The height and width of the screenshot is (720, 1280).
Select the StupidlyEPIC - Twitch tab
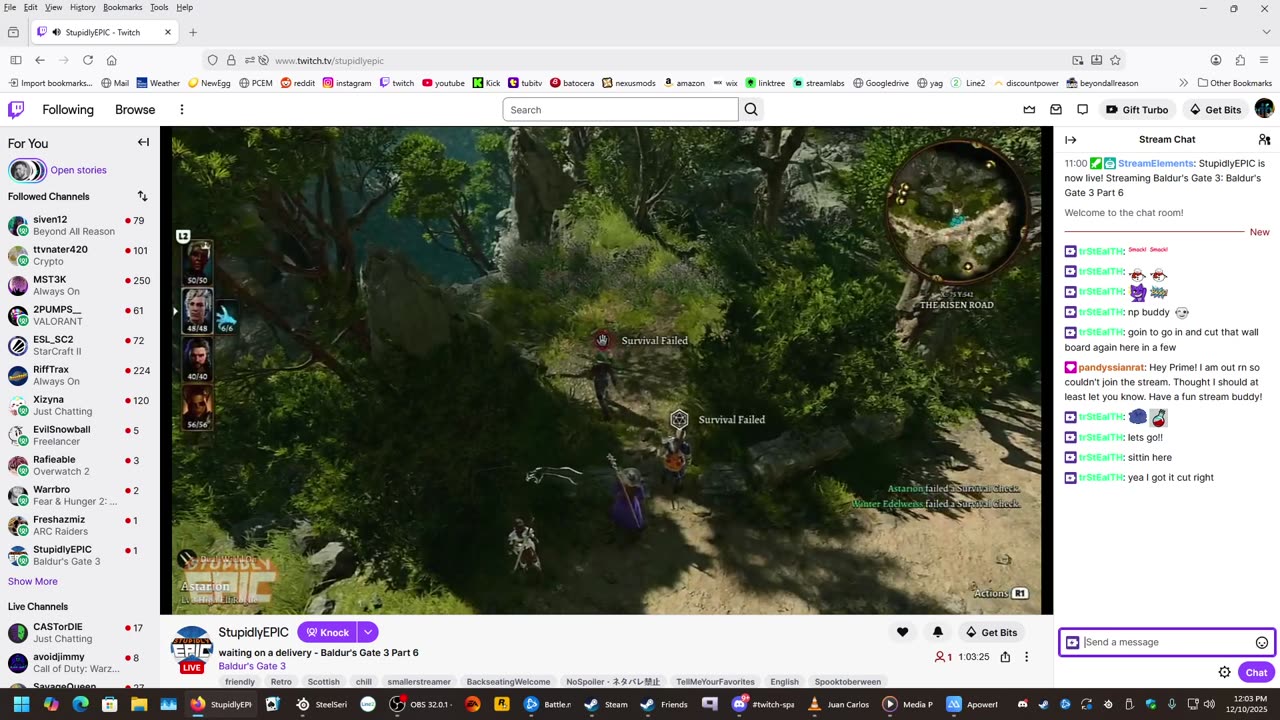point(104,32)
